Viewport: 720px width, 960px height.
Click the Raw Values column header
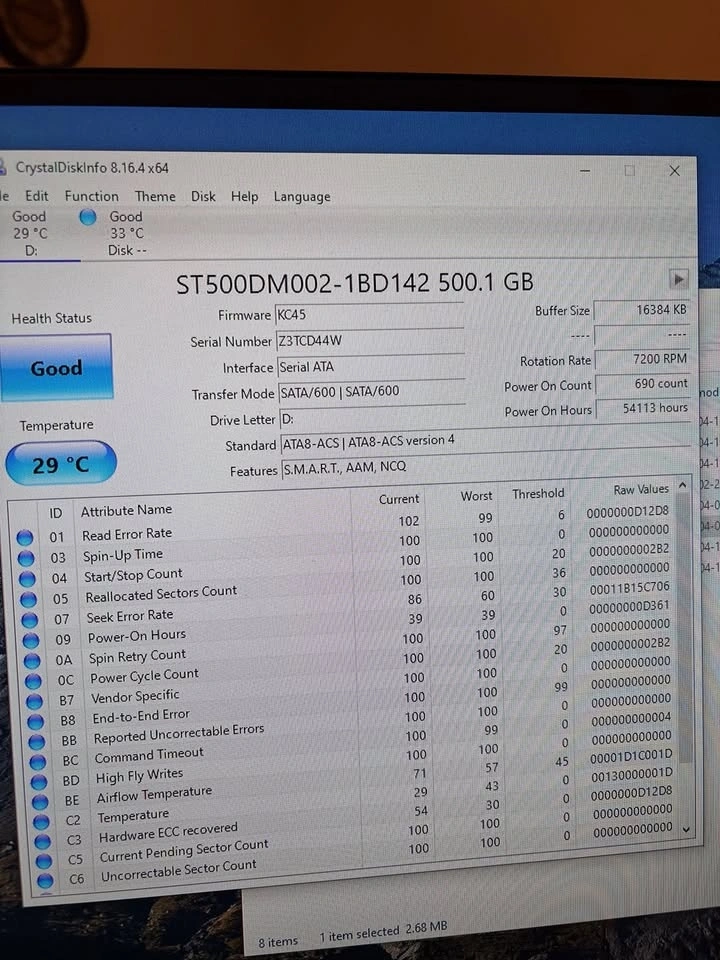tap(640, 490)
